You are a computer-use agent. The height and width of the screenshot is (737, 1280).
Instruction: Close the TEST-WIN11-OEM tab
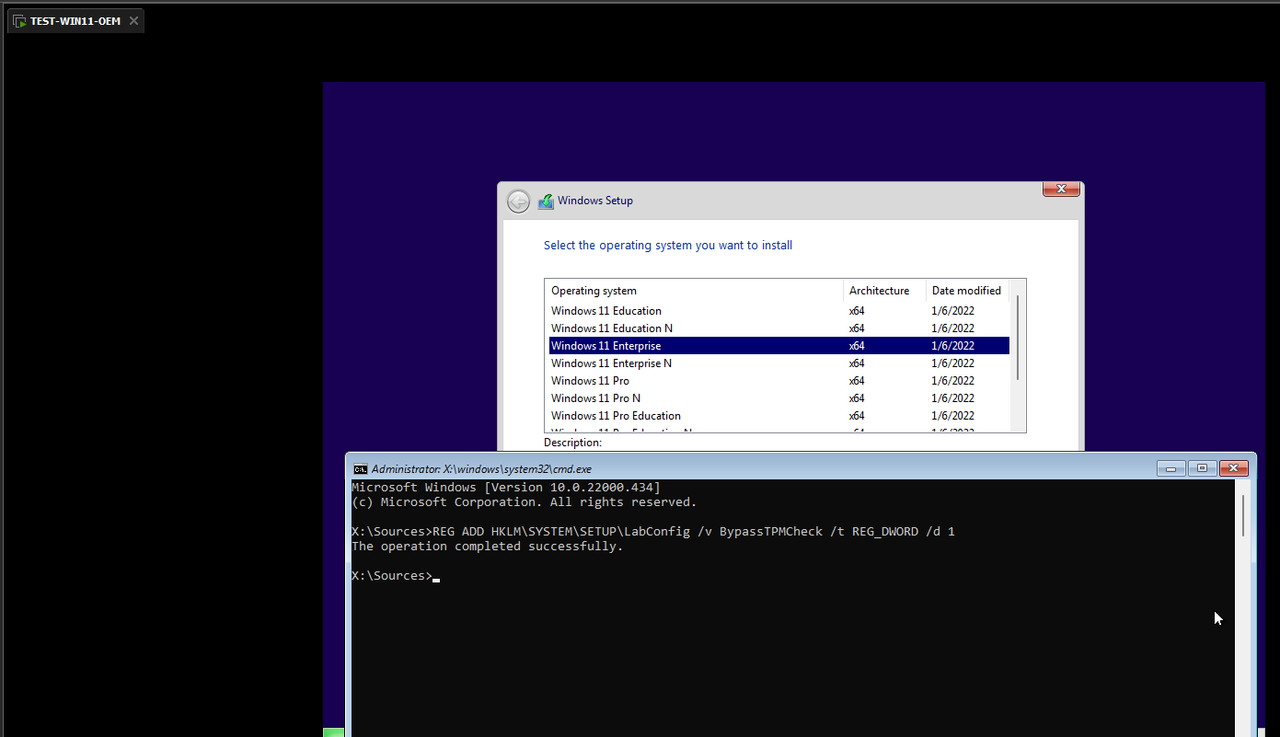point(134,21)
